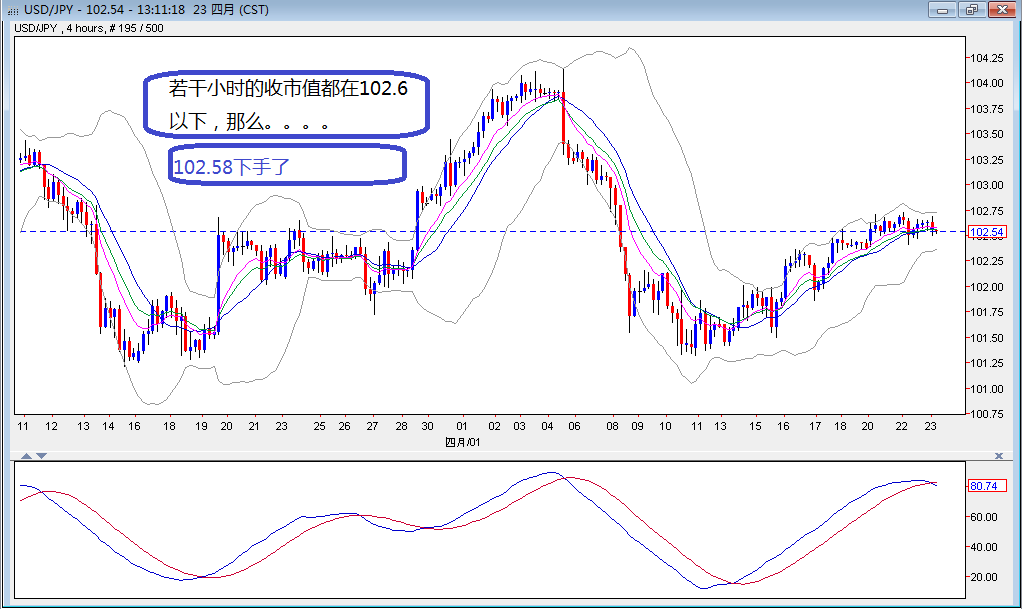This screenshot has width=1024, height=609.
Task: Click the 60.00 oscillator scale label
Action: [x=984, y=517]
